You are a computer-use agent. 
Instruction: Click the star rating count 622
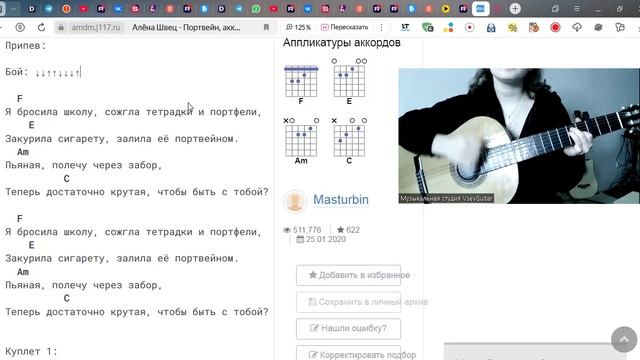[x=349, y=230]
